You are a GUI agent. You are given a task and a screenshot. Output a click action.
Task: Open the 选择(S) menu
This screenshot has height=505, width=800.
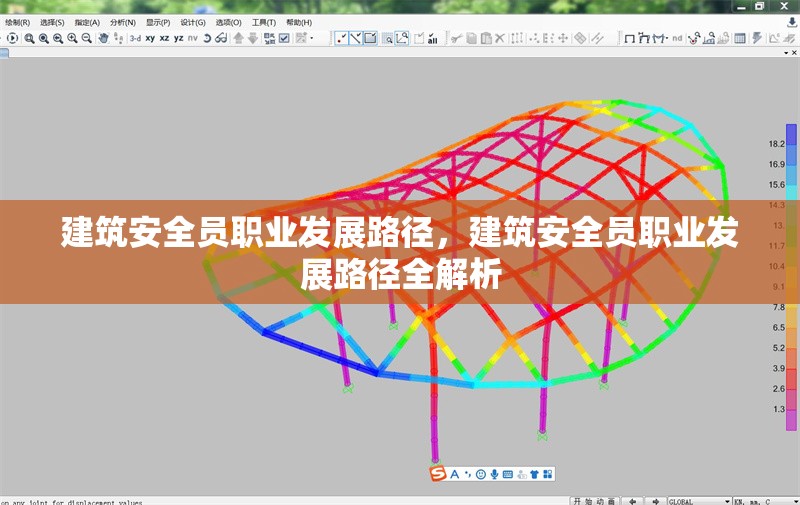52,22
